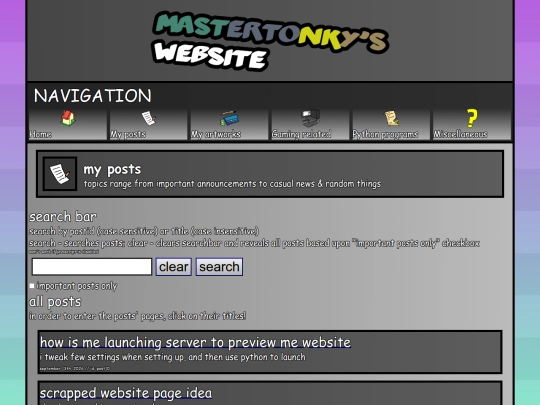Open Python programs navigation item

[391, 125]
